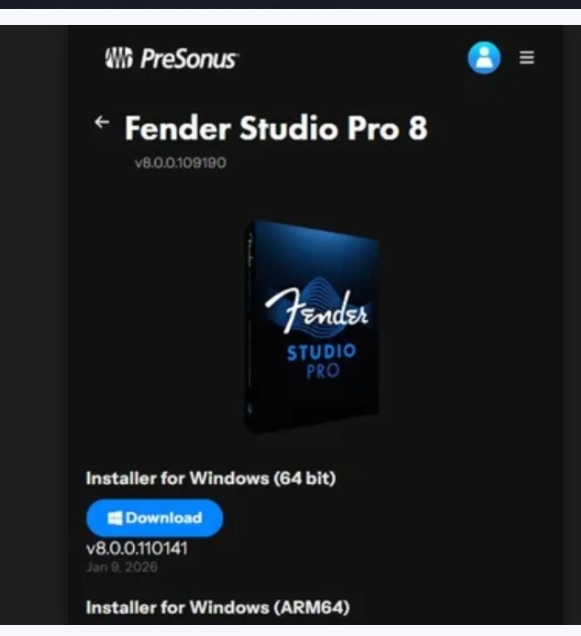Viewport: 581px width, 636px height.
Task: Download the Windows 64 bit installer
Action: [155, 518]
